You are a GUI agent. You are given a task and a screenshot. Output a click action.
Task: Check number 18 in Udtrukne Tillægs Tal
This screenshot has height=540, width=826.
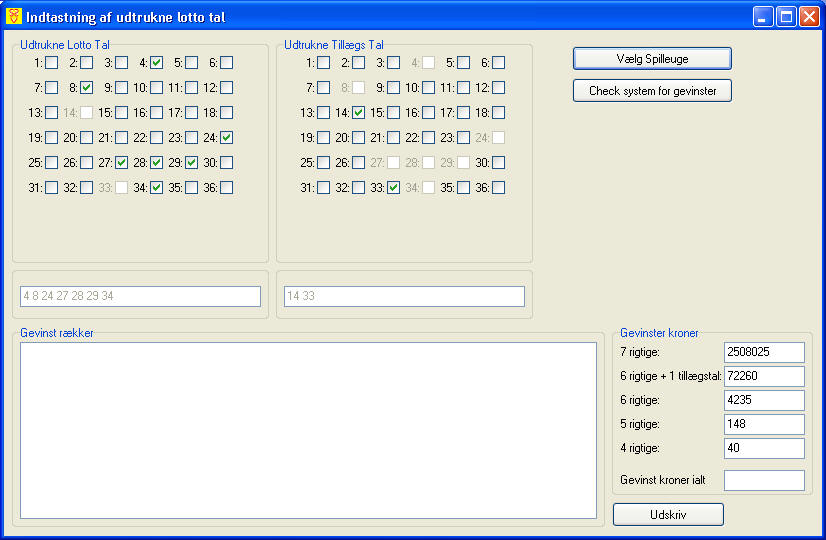[x=499, y=112]
